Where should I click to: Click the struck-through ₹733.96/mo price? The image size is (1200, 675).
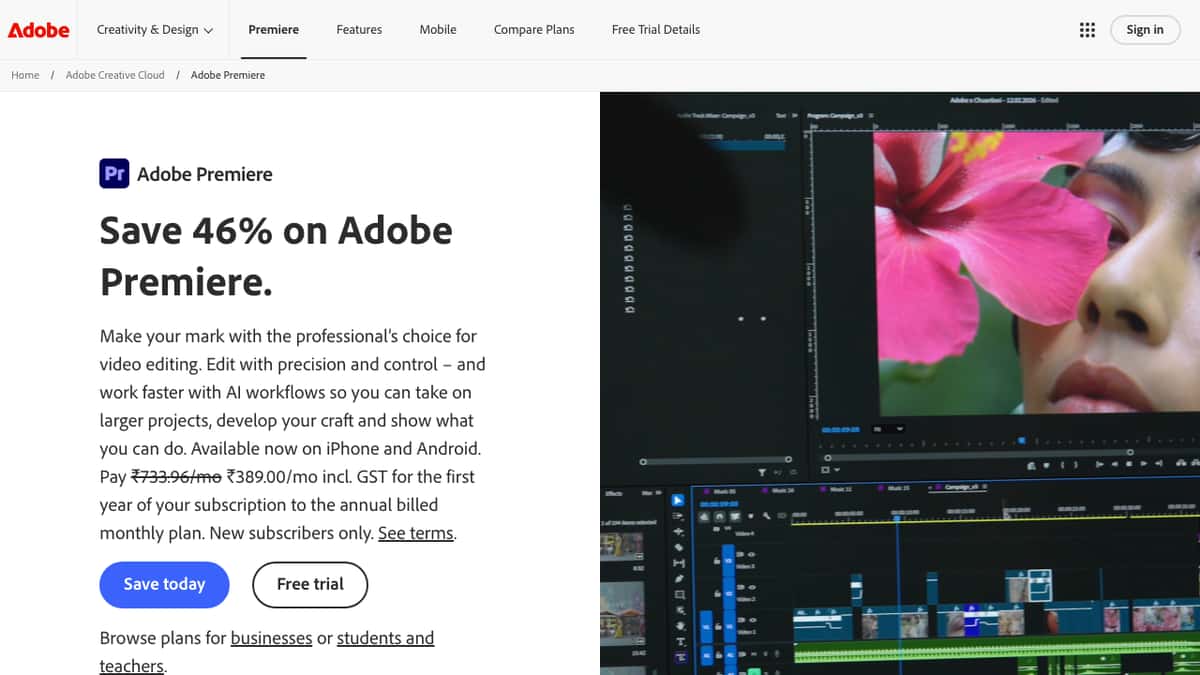[176, 477]
